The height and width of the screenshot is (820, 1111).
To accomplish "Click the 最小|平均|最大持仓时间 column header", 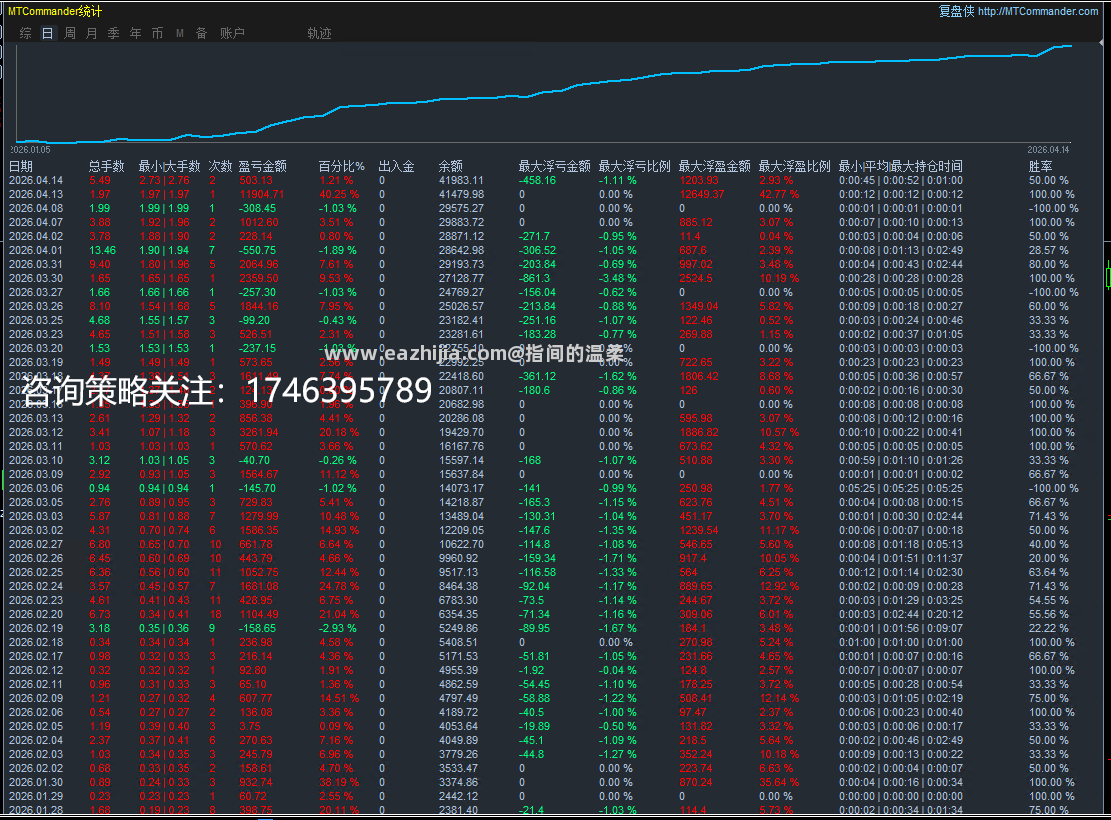I will (x=901, y=167).
